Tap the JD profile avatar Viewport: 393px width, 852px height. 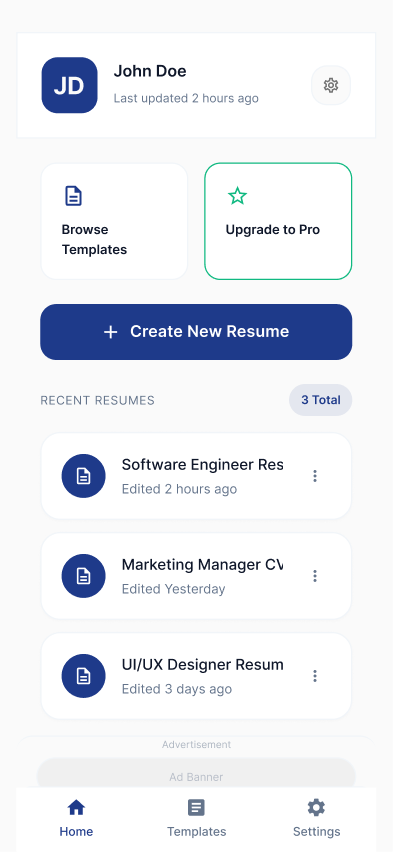click(x=70, y=85)
